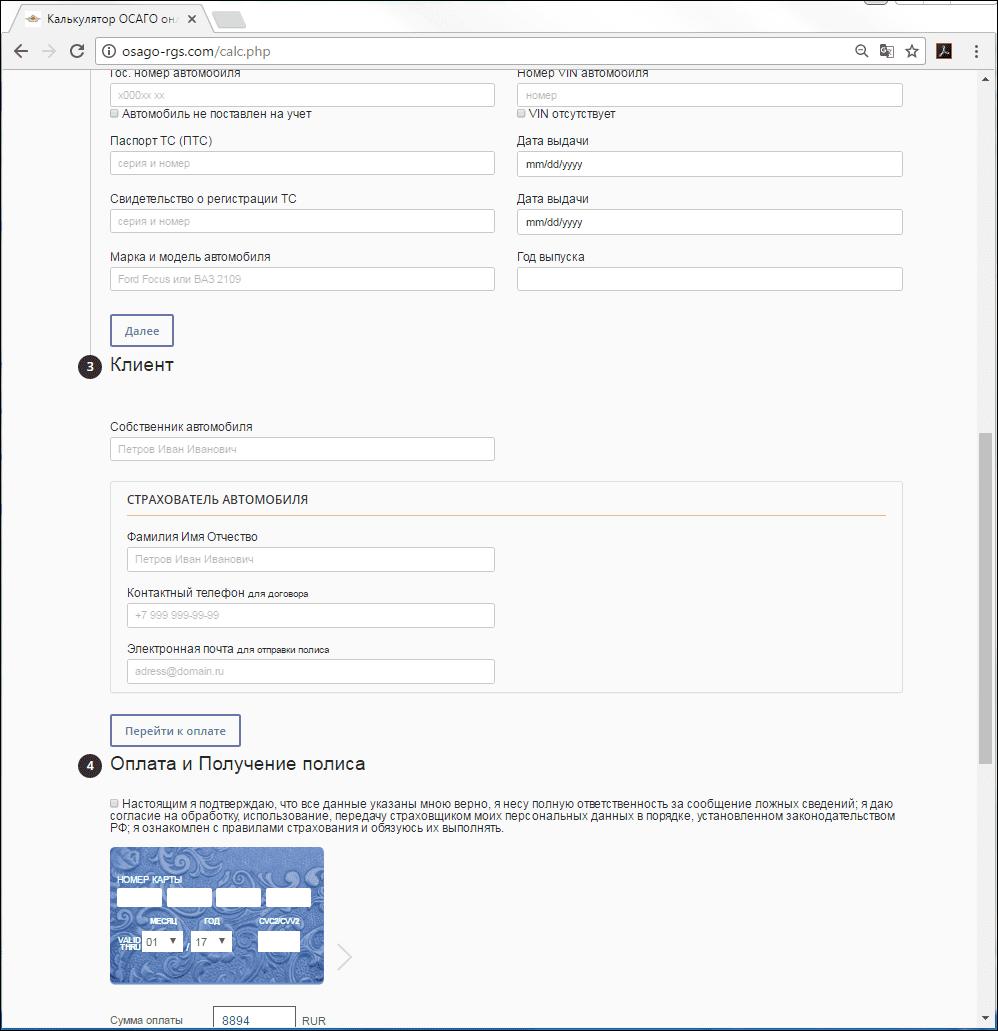The height and width of the screenshot is (1031, 998).
Task: Click the Номер VIN field
Action: tap(710, 95)
